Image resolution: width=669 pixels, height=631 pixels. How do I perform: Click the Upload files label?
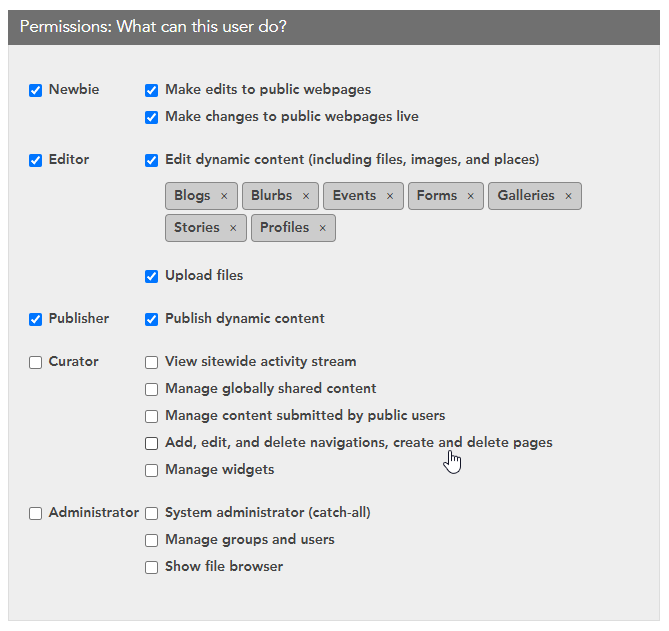204,276
